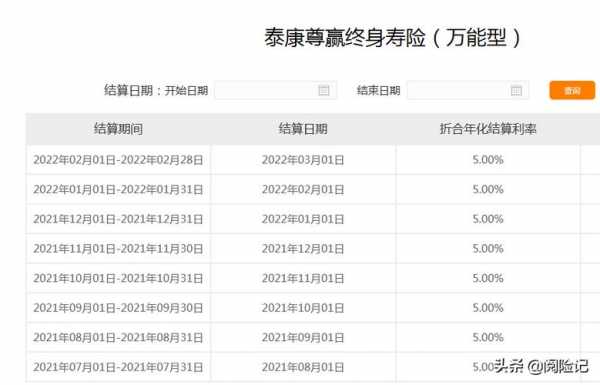
Task: Select the 2021年07月01日-2021年07月31日 period cell
Action: pos(118,367)
